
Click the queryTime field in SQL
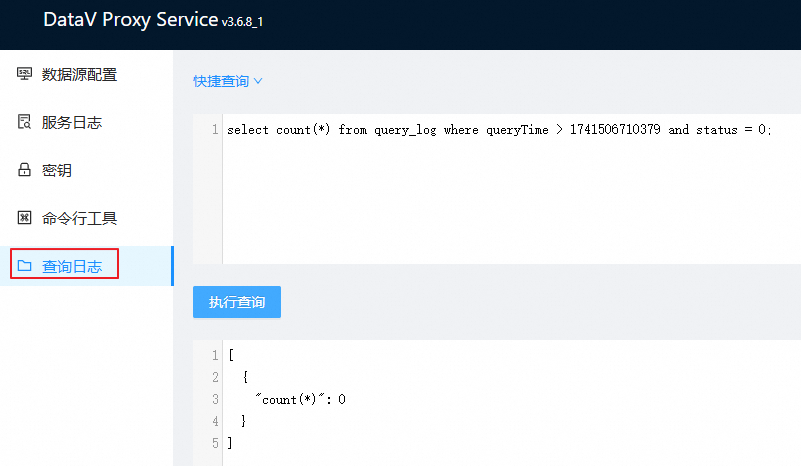pyautogui.click(x=517, y=130)
